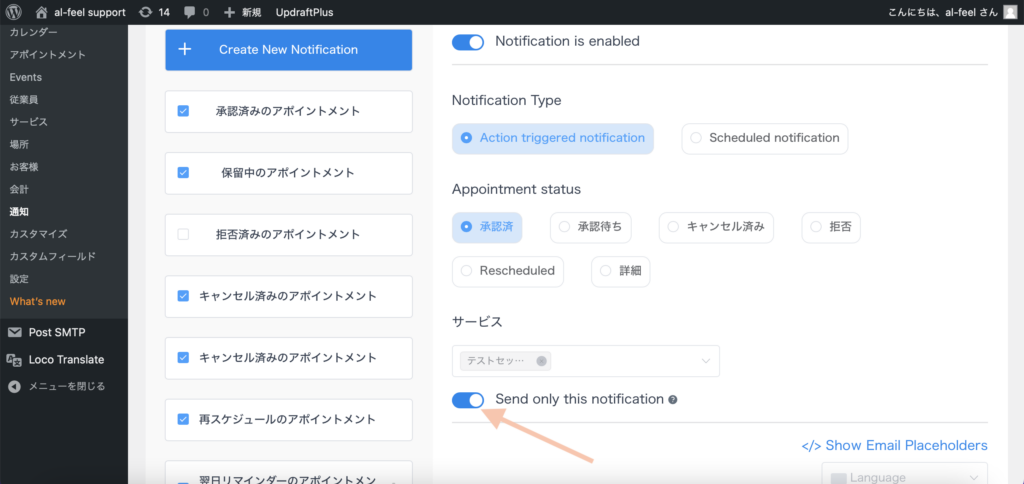Open the カスタマイズ sidebar menu item
The image size is (1024, 484).
[x=38, y=234]
